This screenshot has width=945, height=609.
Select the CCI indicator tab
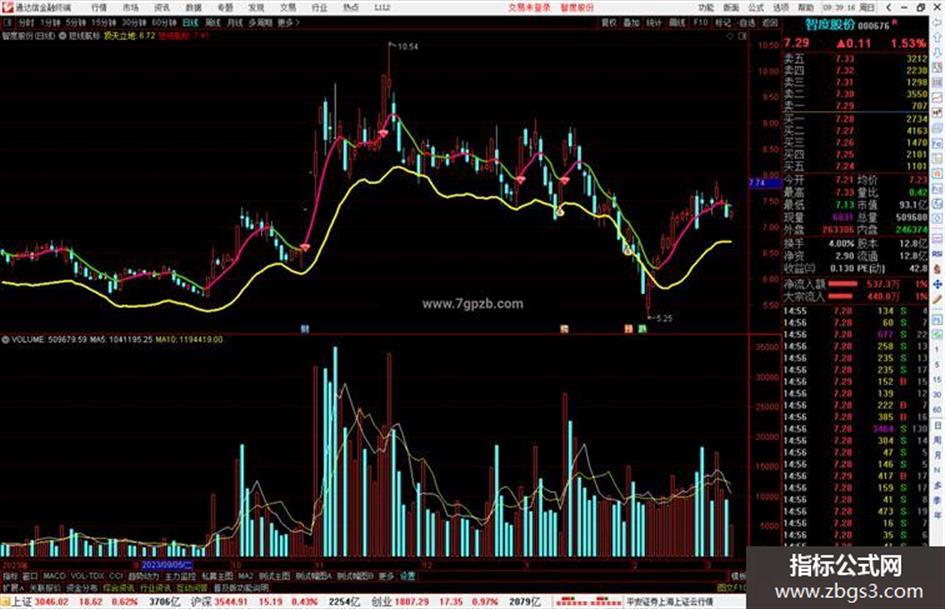[116, 576]
